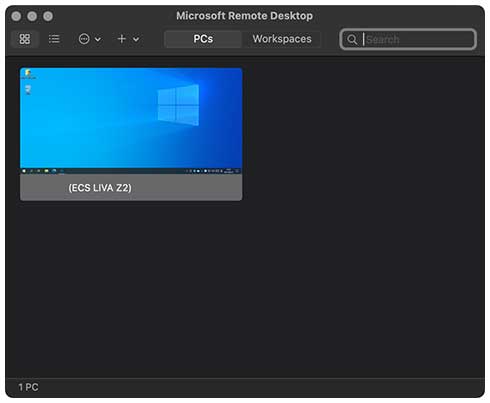Viewport: 490px width, 403px height.
Task: Click the 1 PC status text
Action: [29, 387]
